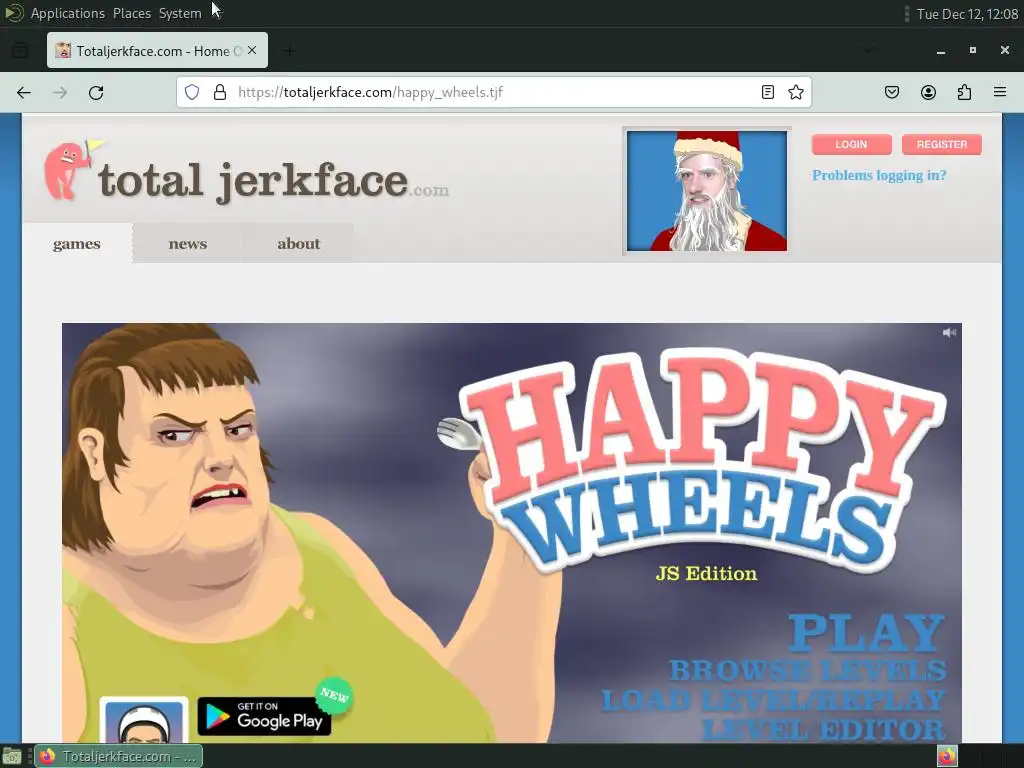1024x768 pixels.
Task: Reload the page with the refresh icon
Action: (96, 93)
